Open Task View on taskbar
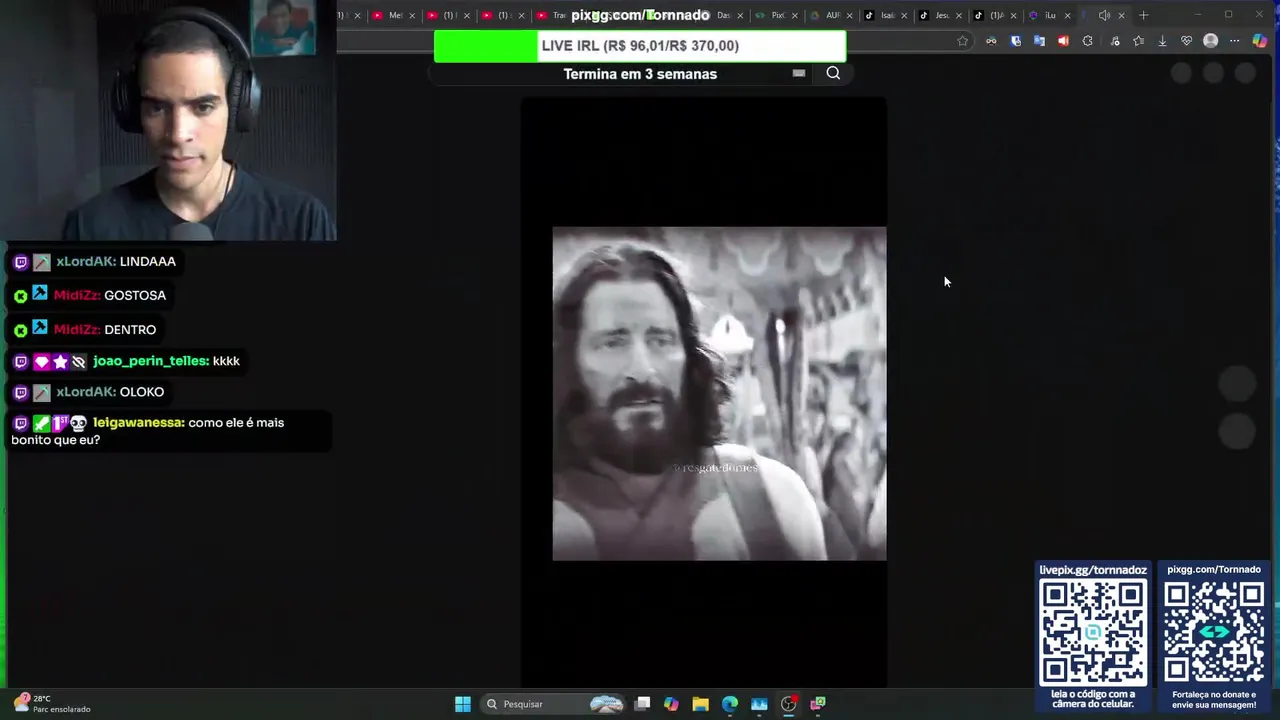Image resolution: width=1280 pixels, height=720 pixels. pos(643,704)
